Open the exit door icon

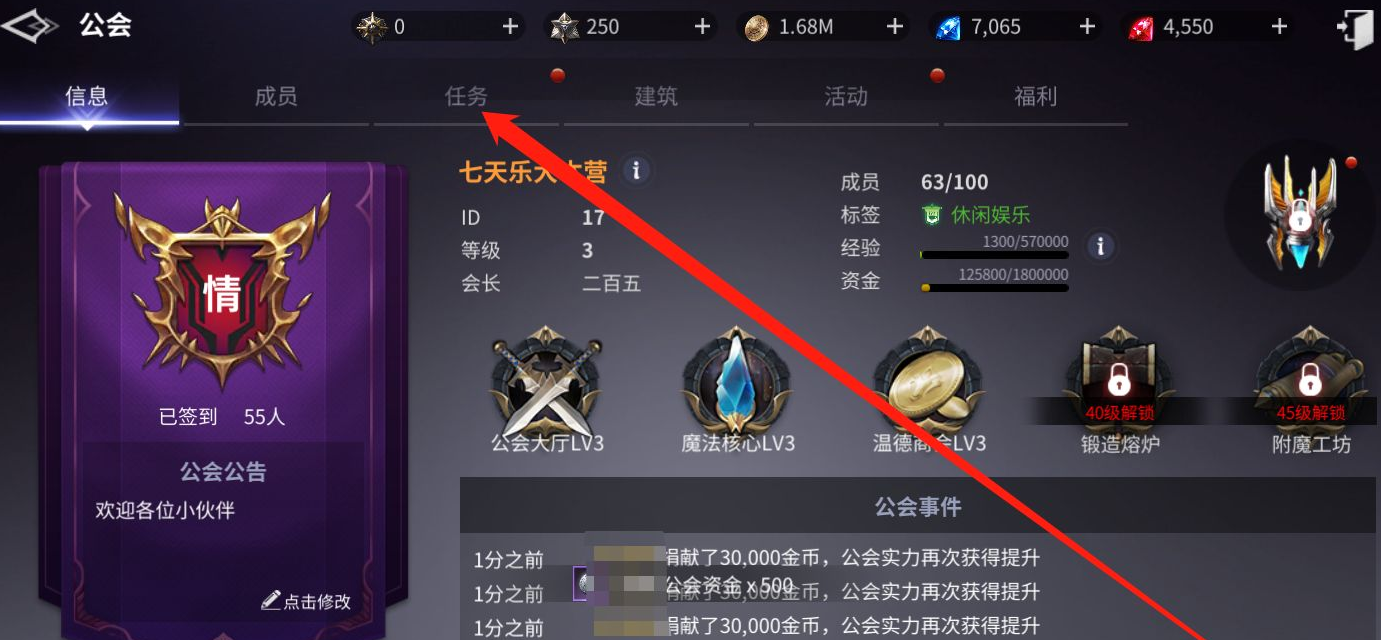click(1355, 27)
